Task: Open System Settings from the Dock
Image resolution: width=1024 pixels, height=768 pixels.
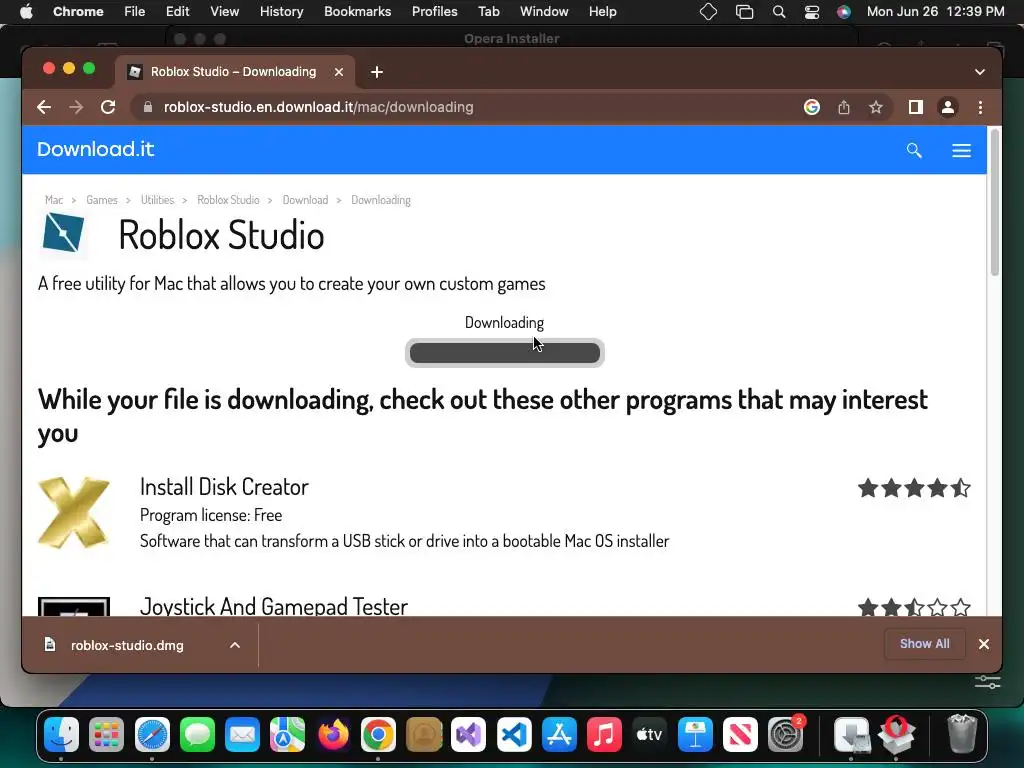Action: [x=786, y=735]
